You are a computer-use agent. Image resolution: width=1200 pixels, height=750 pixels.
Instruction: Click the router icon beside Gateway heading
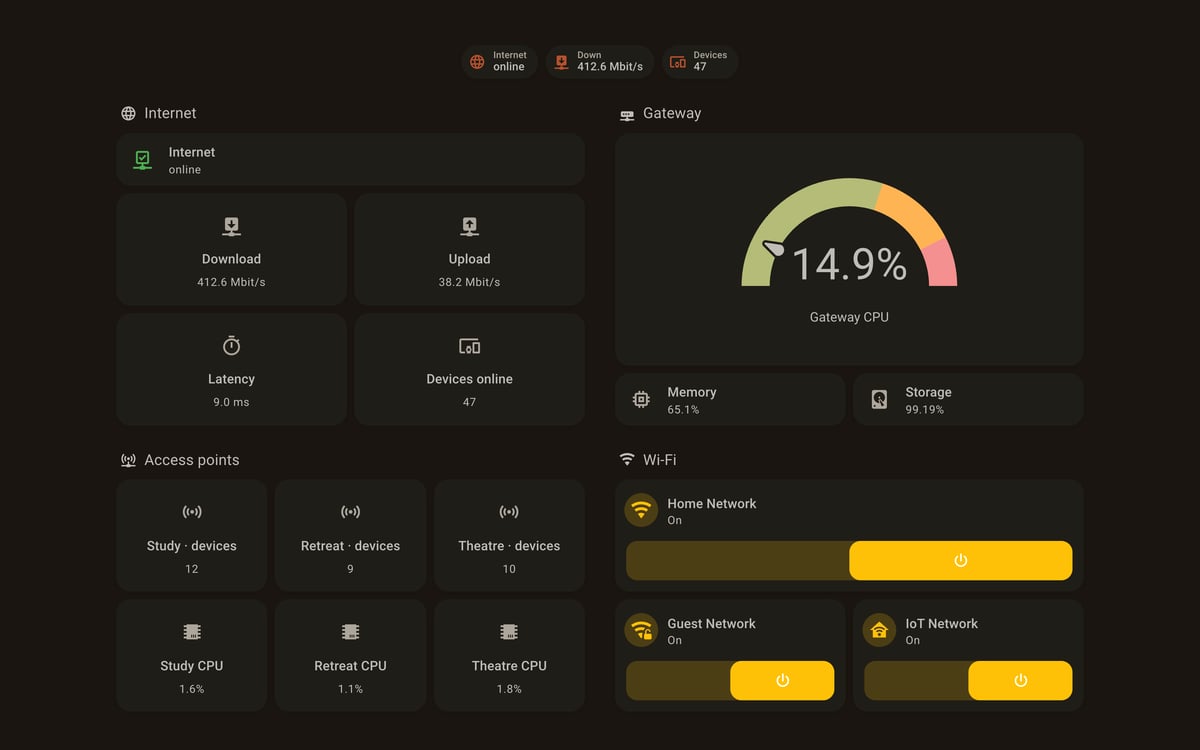[x=627, y=115]
